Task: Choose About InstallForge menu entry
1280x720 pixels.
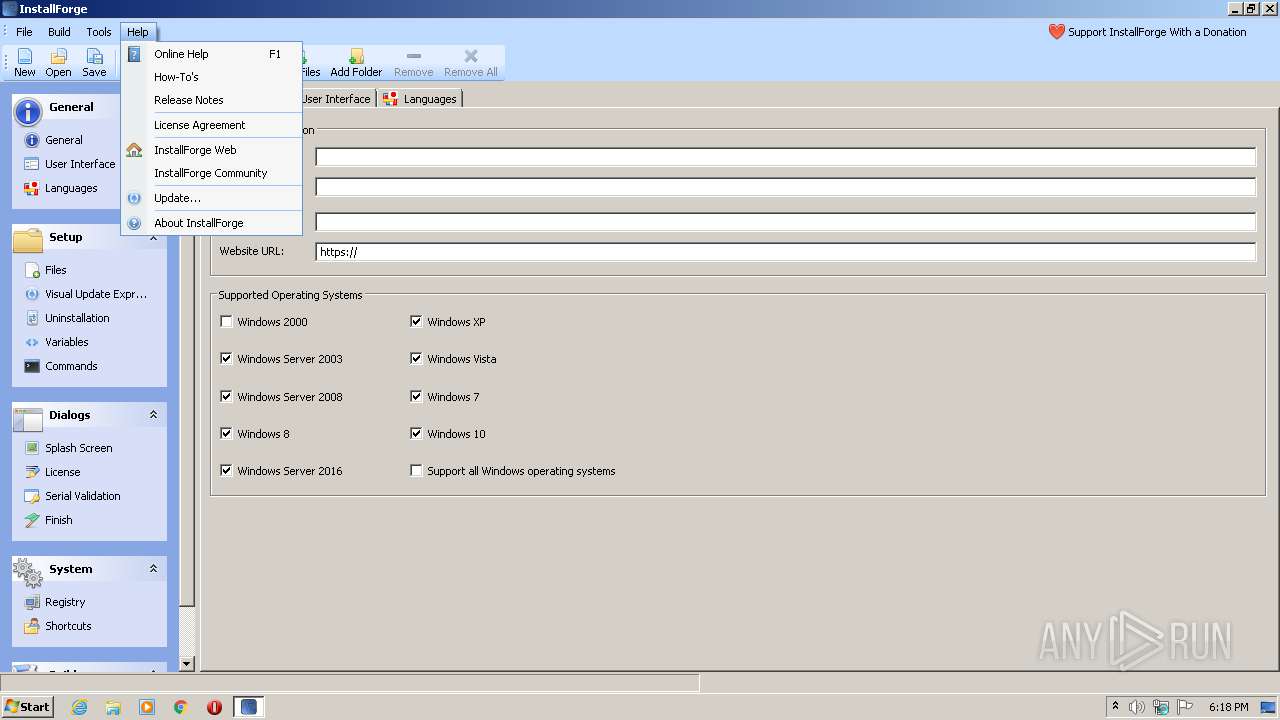Action: click(x=211, y=223)
